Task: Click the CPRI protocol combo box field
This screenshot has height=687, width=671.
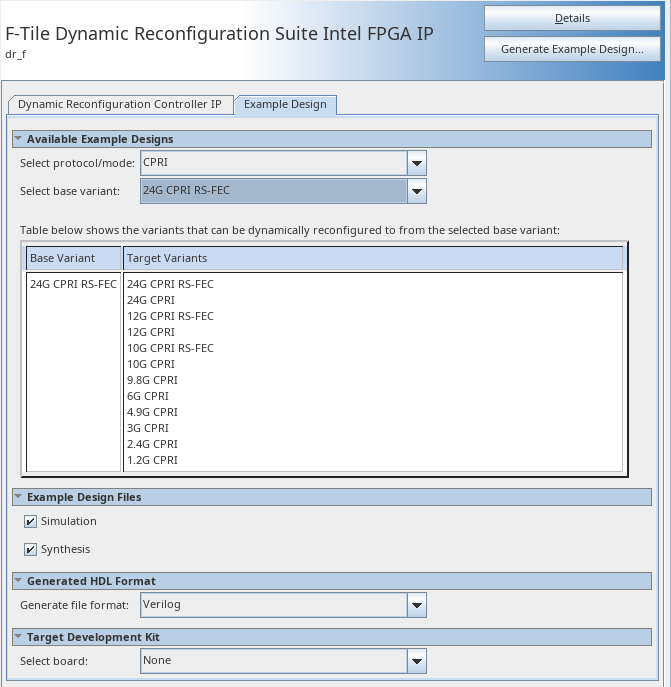Action: [x=274, y=163]
